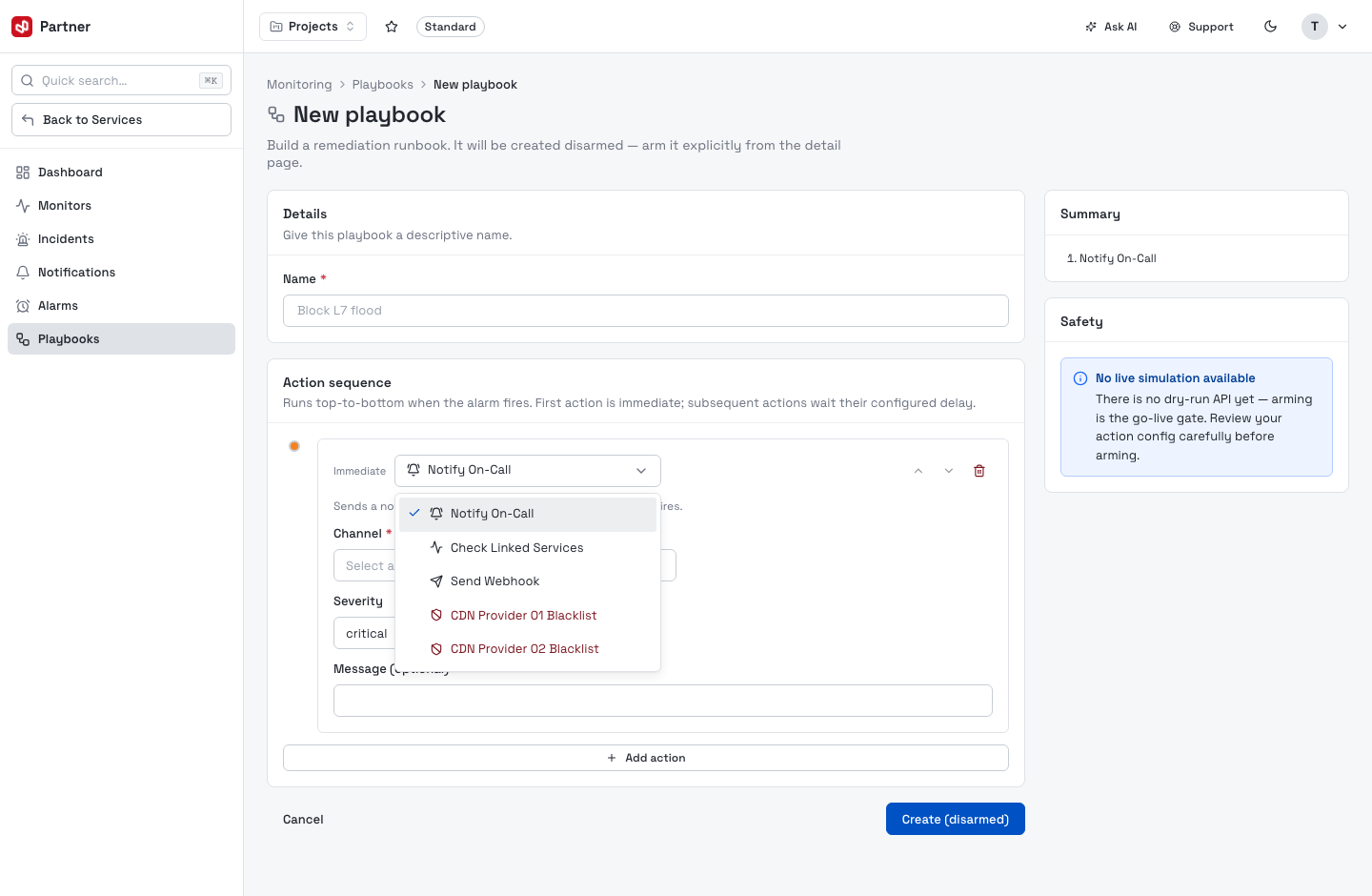Click the Add action button

[x=646, y=758]
